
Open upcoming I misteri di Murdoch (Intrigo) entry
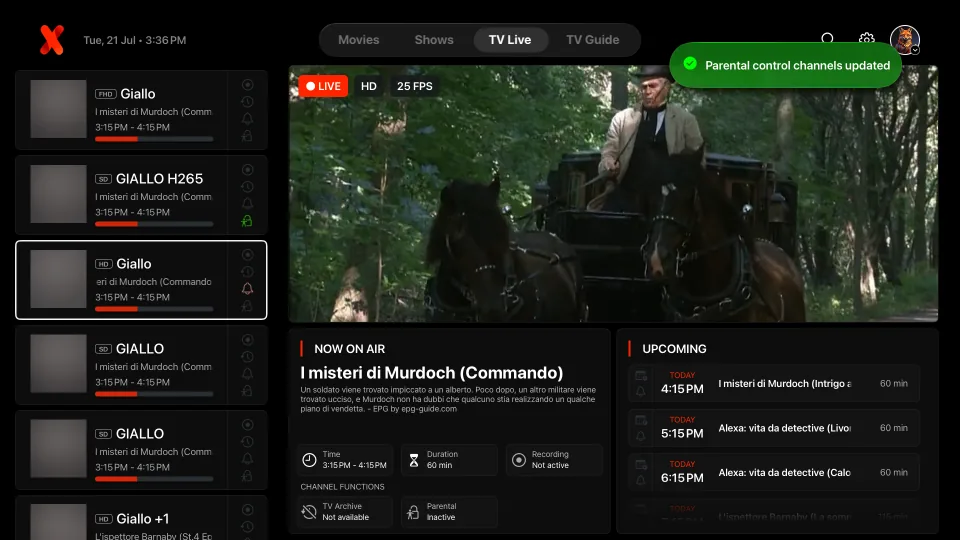click(774, 383)
